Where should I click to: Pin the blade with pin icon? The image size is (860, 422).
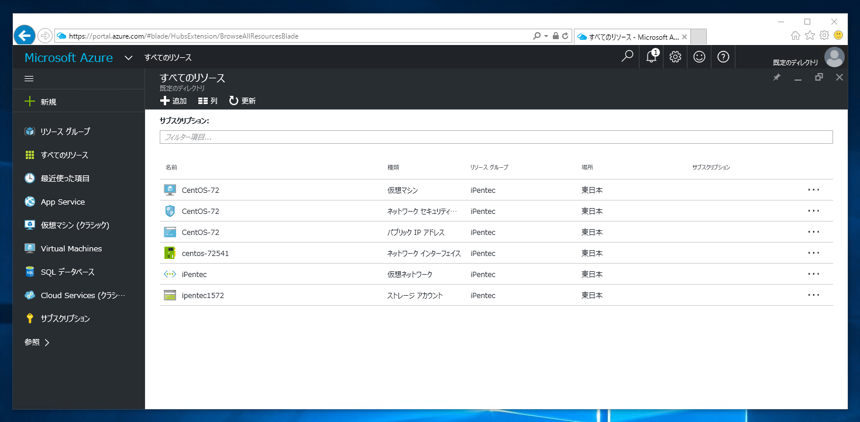pyautogui.click(x=776, y=78)
